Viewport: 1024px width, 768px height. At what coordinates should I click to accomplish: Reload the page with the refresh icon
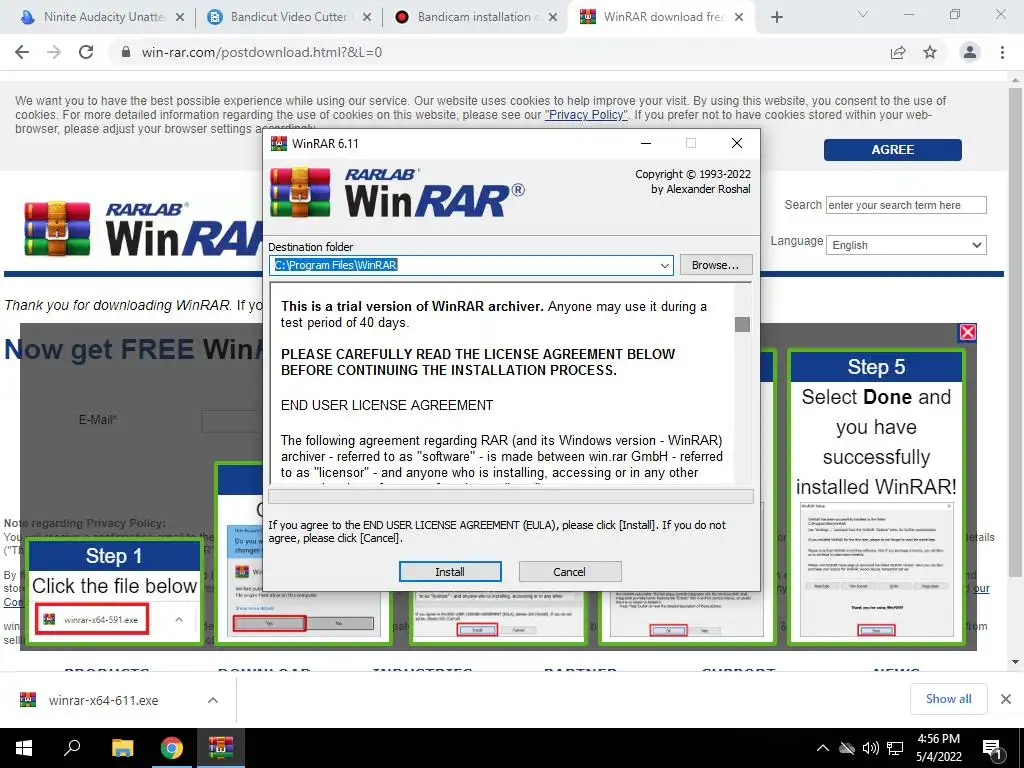point(86,52)
